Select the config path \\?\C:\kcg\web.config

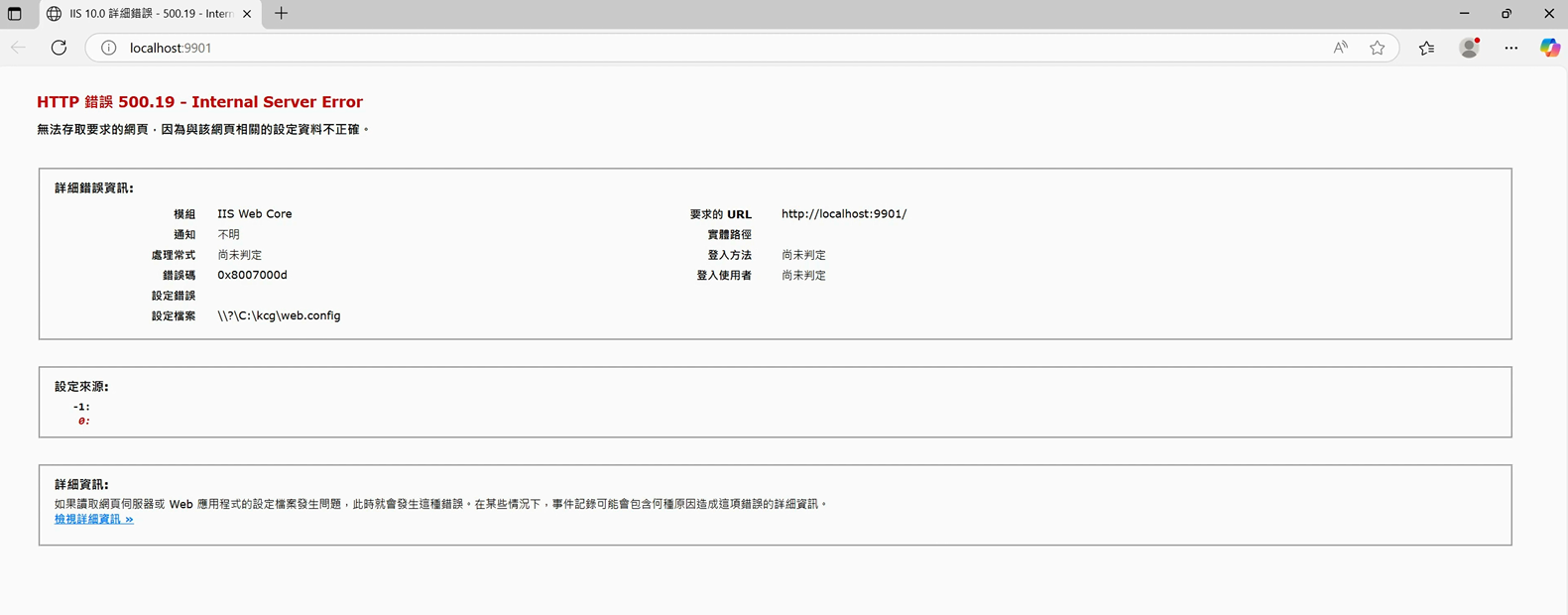pos(279,315)
